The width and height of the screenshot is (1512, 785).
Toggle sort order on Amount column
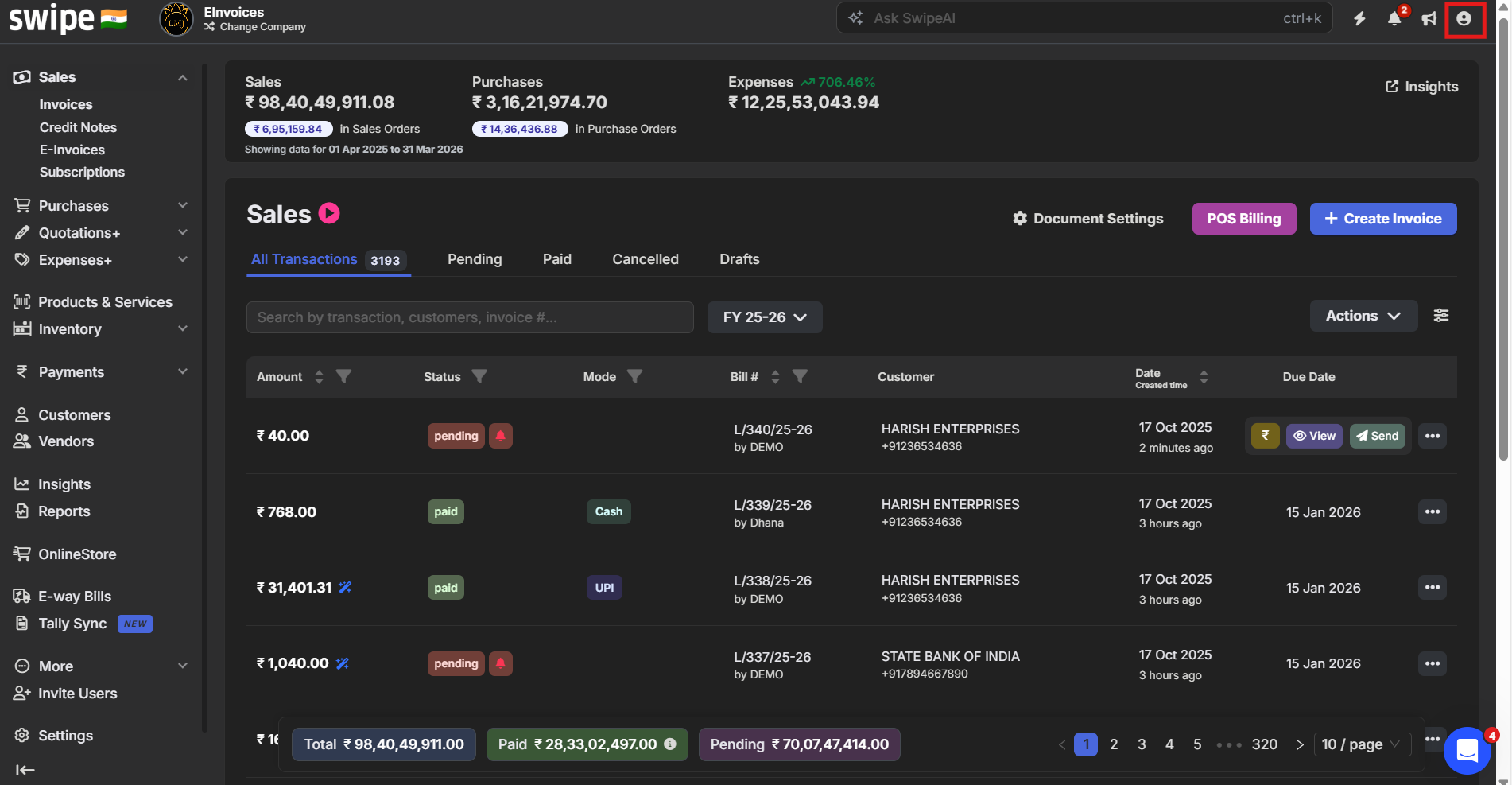tap(319, 377)
